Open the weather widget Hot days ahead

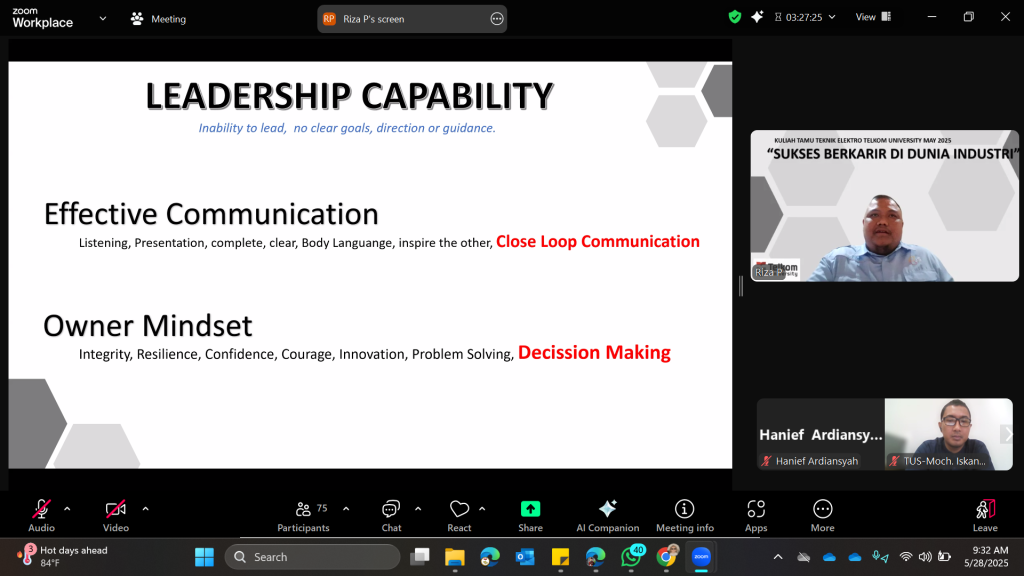point(63,556)
